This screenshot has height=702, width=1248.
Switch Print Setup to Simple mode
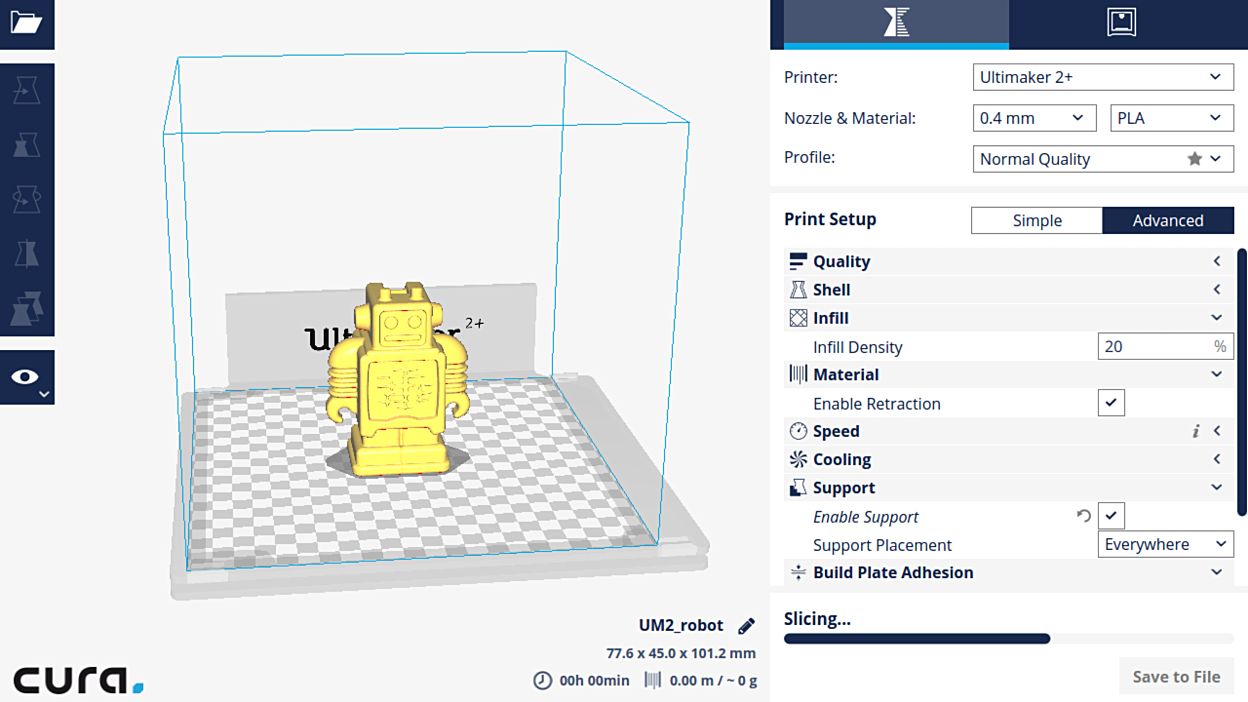click(1036, 221)
